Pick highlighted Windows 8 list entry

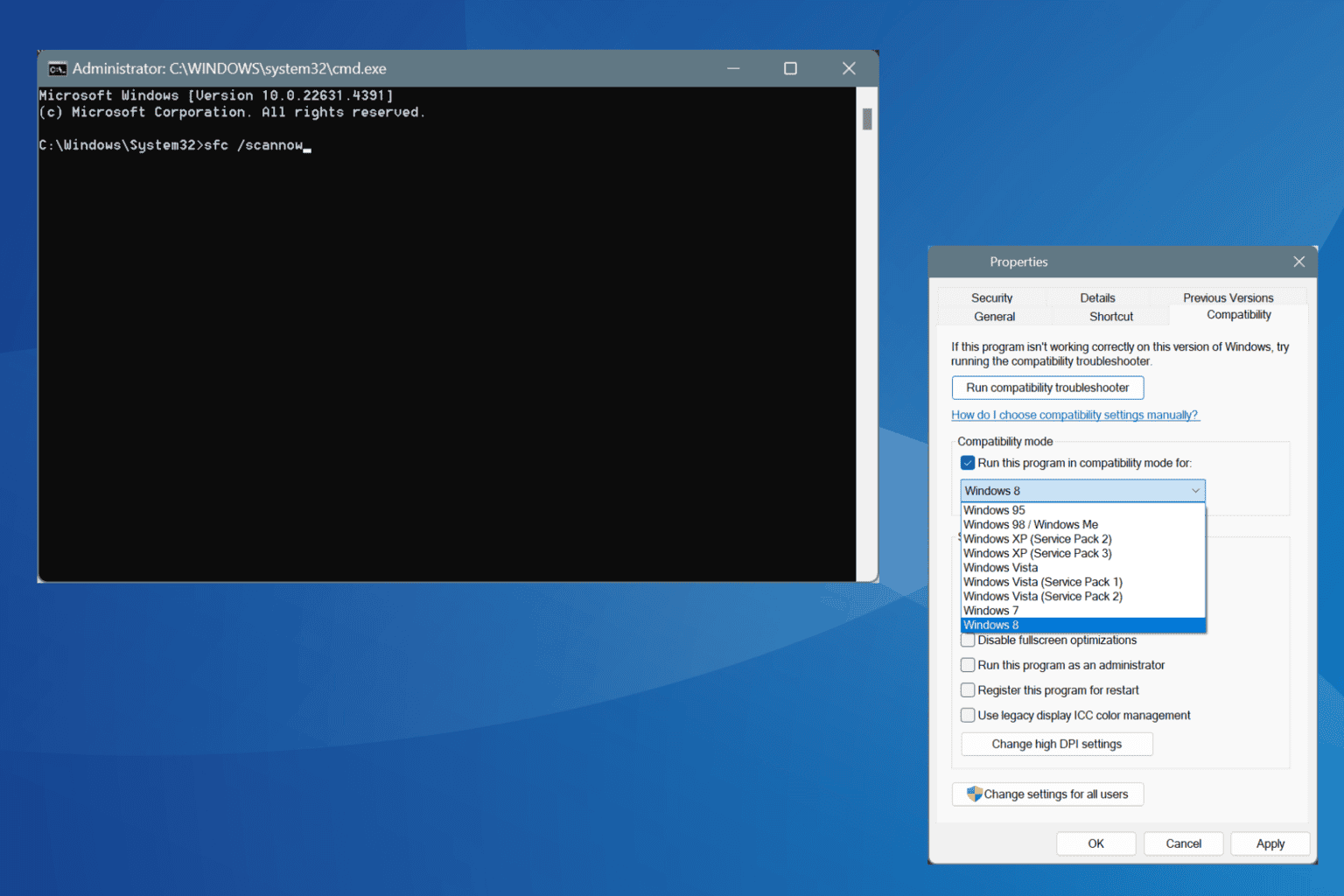pyautogui.click(x=1082, y=625)
